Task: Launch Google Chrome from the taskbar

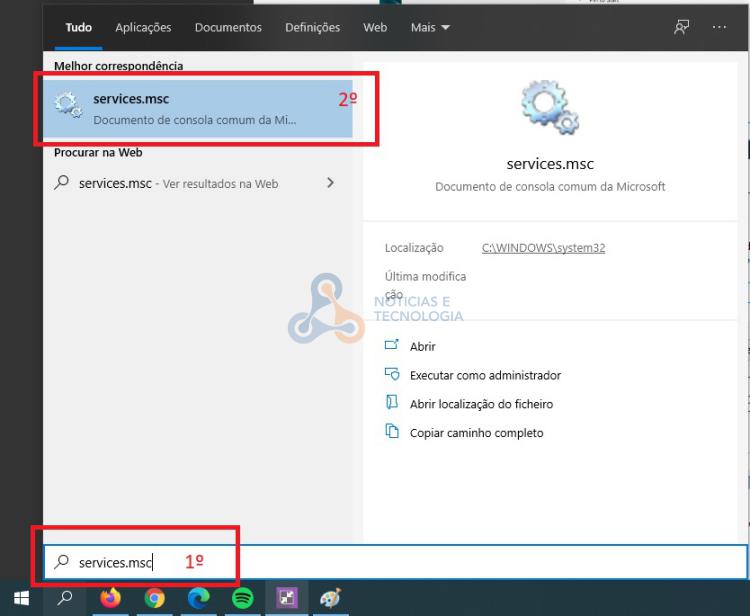Action: (154, 598)
